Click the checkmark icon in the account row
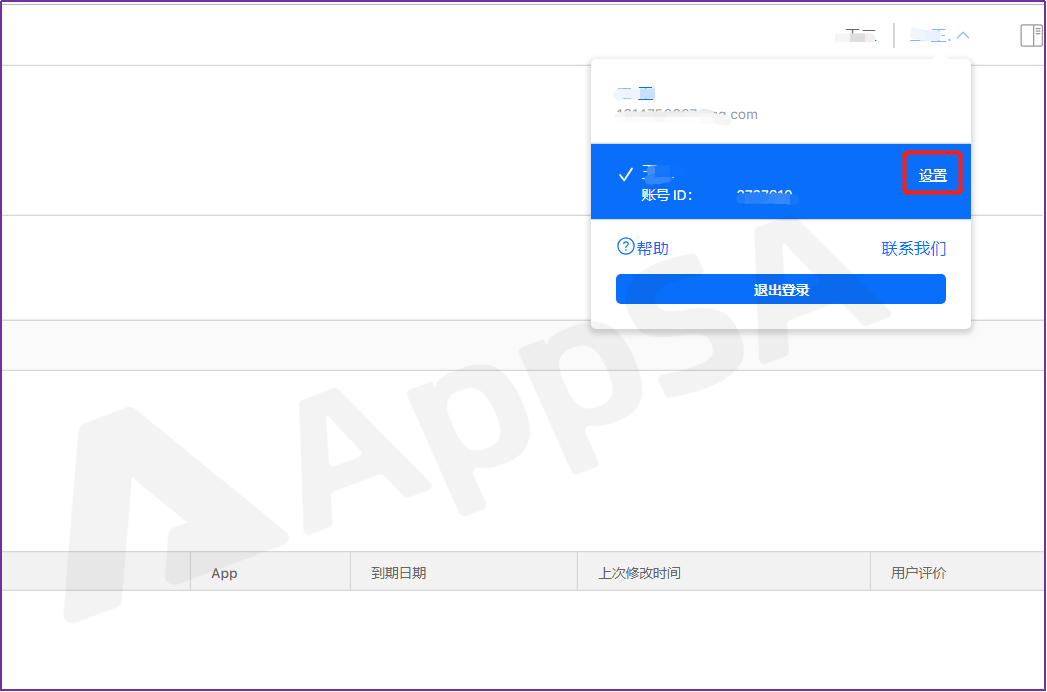Image resolution: width=1047 pixels, height=692 pixels. coord(625,175)
